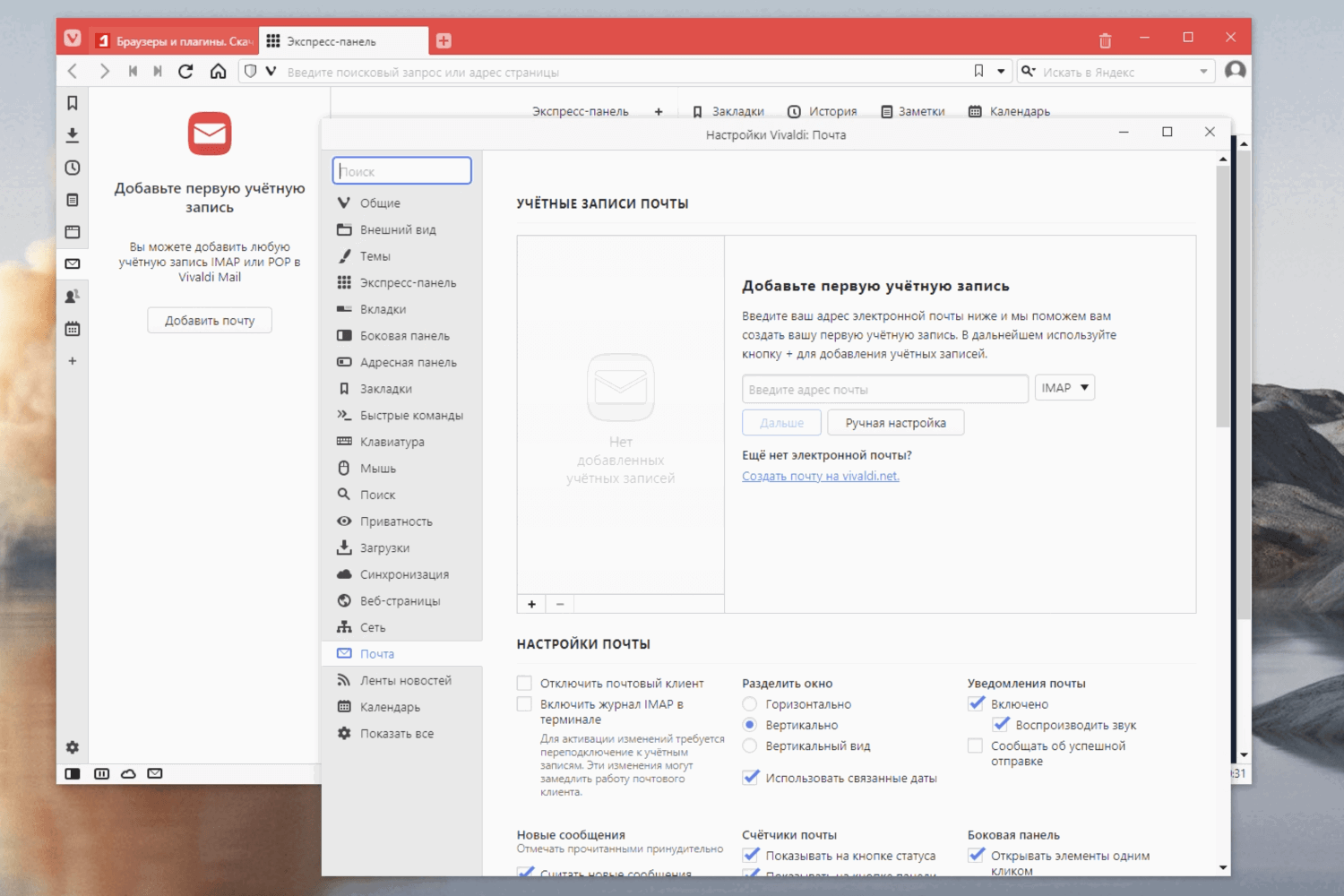The image size is (1344, 896).
Task: Disable the Включено mail notifications checkbox
Action: [x=976, y=703]
